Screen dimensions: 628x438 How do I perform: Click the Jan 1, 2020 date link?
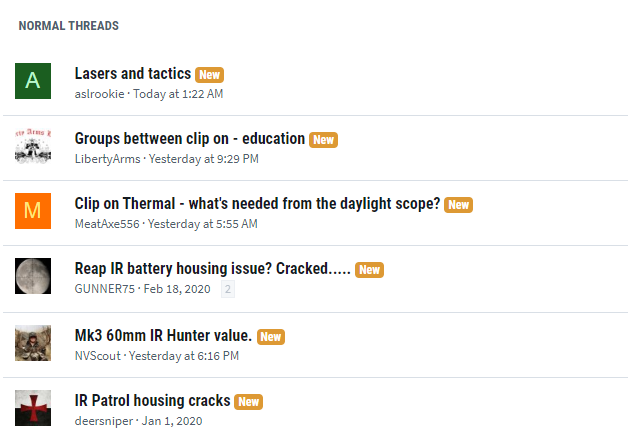point(172,421)
